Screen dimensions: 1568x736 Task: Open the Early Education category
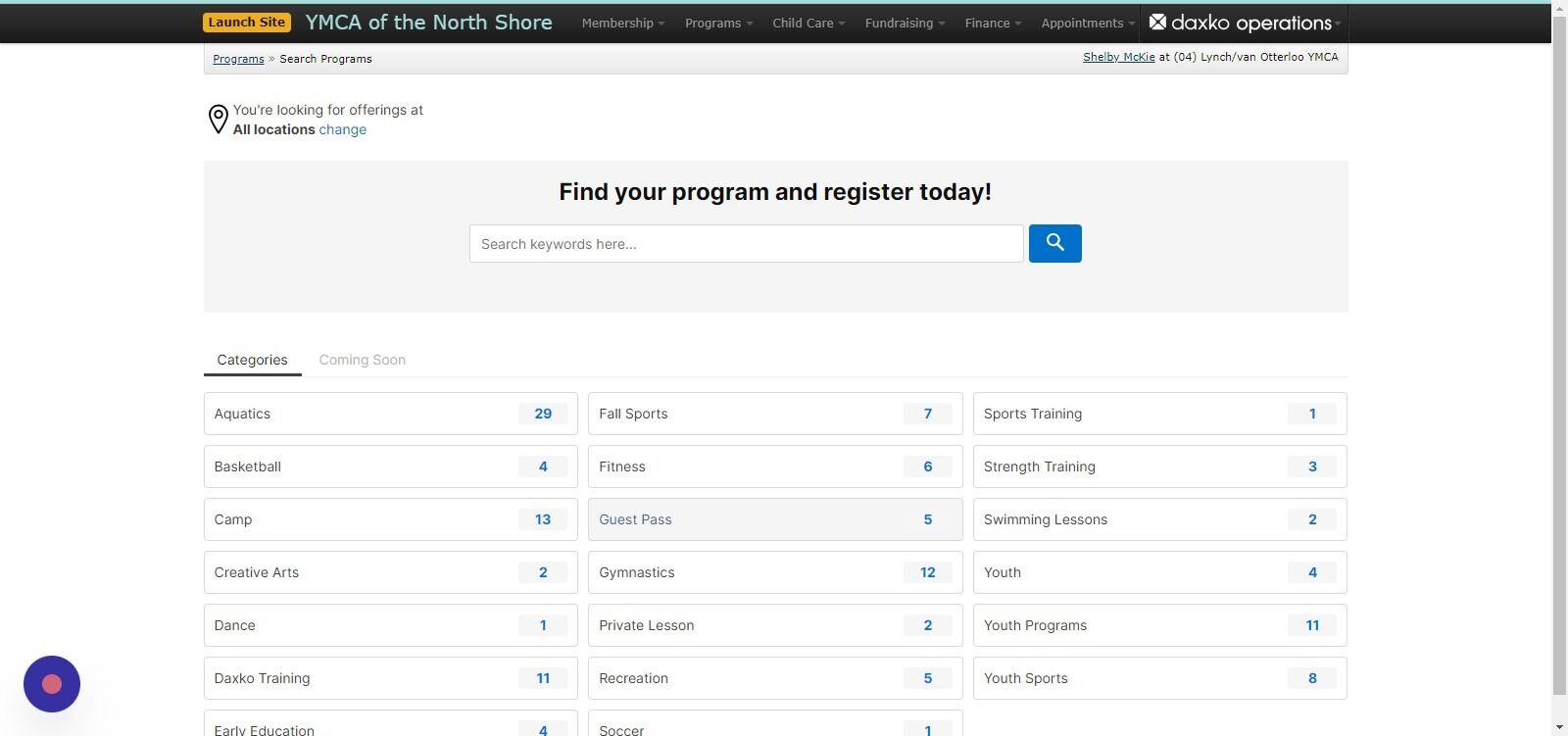[x=391, y=723]
